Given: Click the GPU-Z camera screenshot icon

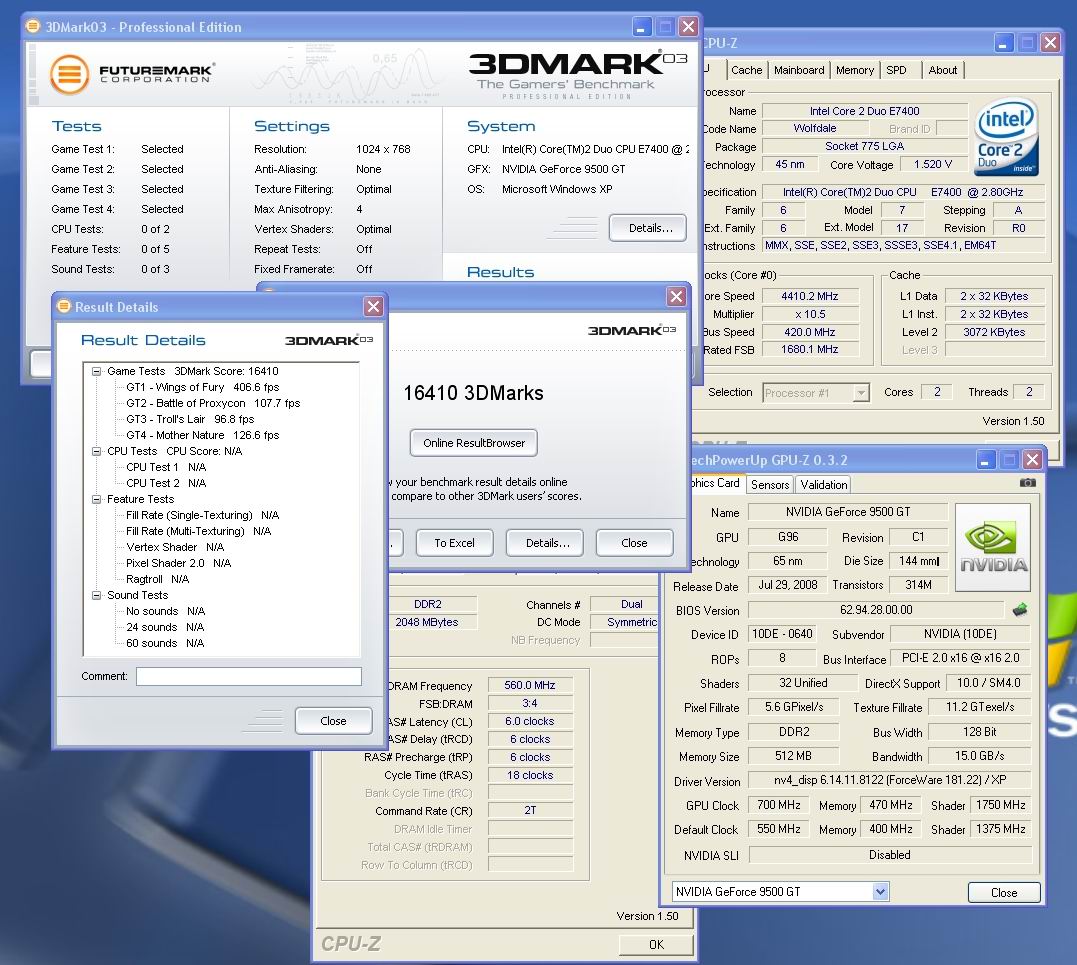Looking at the screenshot, I should (x=1028, y=483).
